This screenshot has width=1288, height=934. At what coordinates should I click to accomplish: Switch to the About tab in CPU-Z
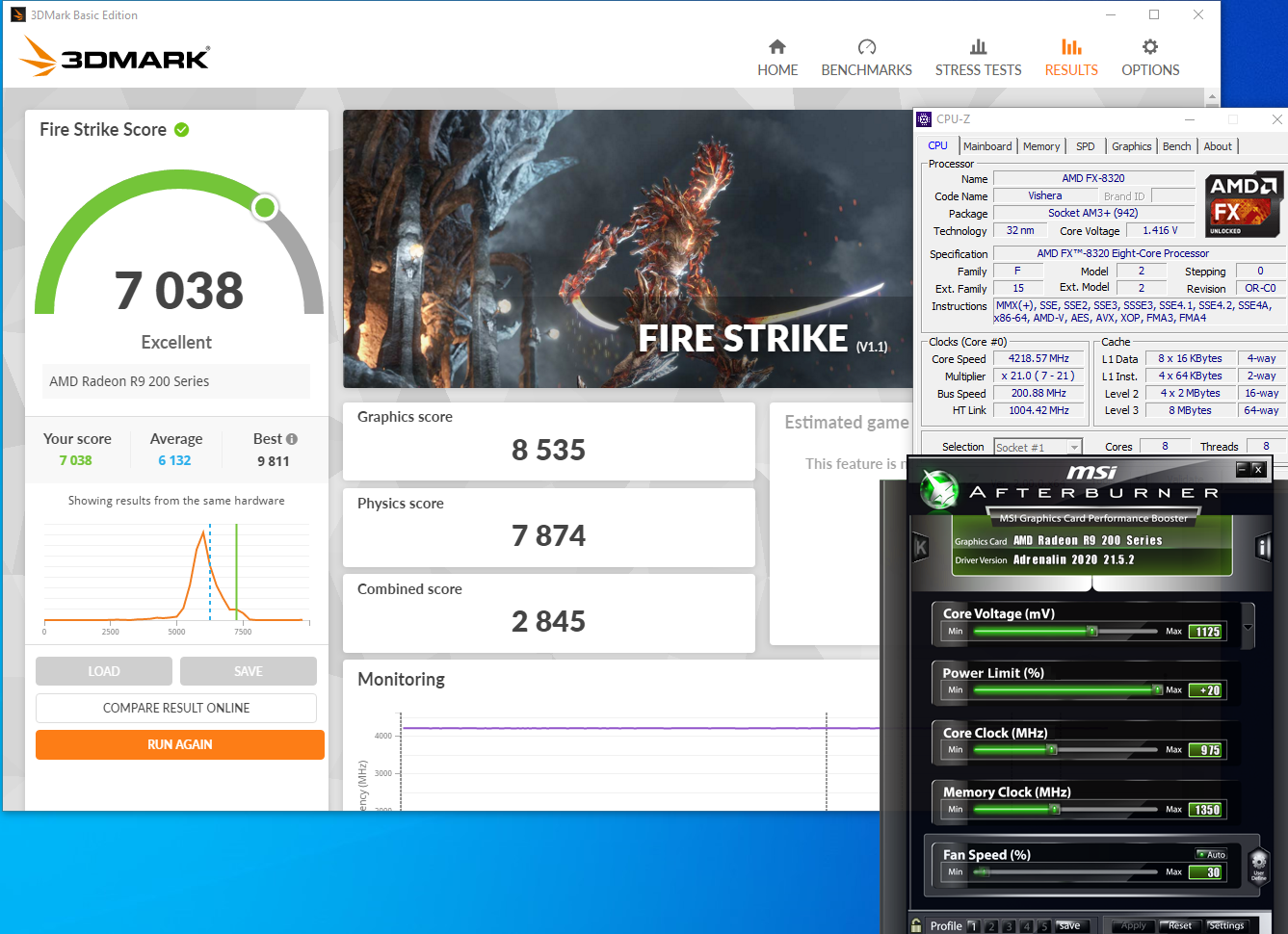[1218, 146]
